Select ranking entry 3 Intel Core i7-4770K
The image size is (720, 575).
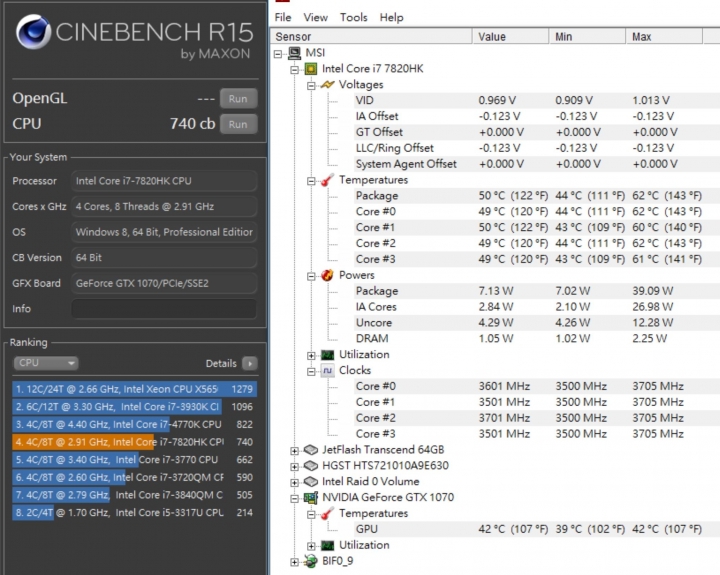(135, 424)
